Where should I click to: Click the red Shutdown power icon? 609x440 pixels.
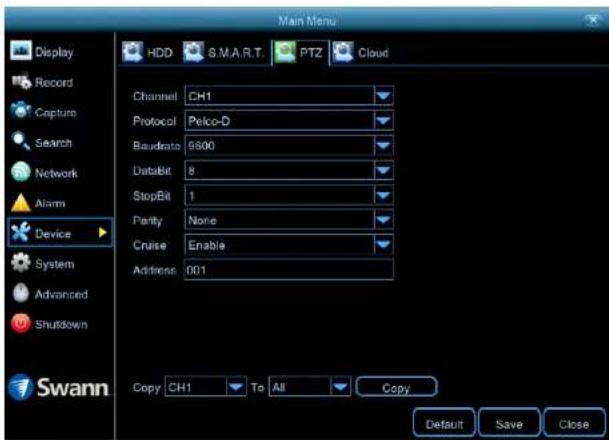pyautogui.click(x=21, y=323)
